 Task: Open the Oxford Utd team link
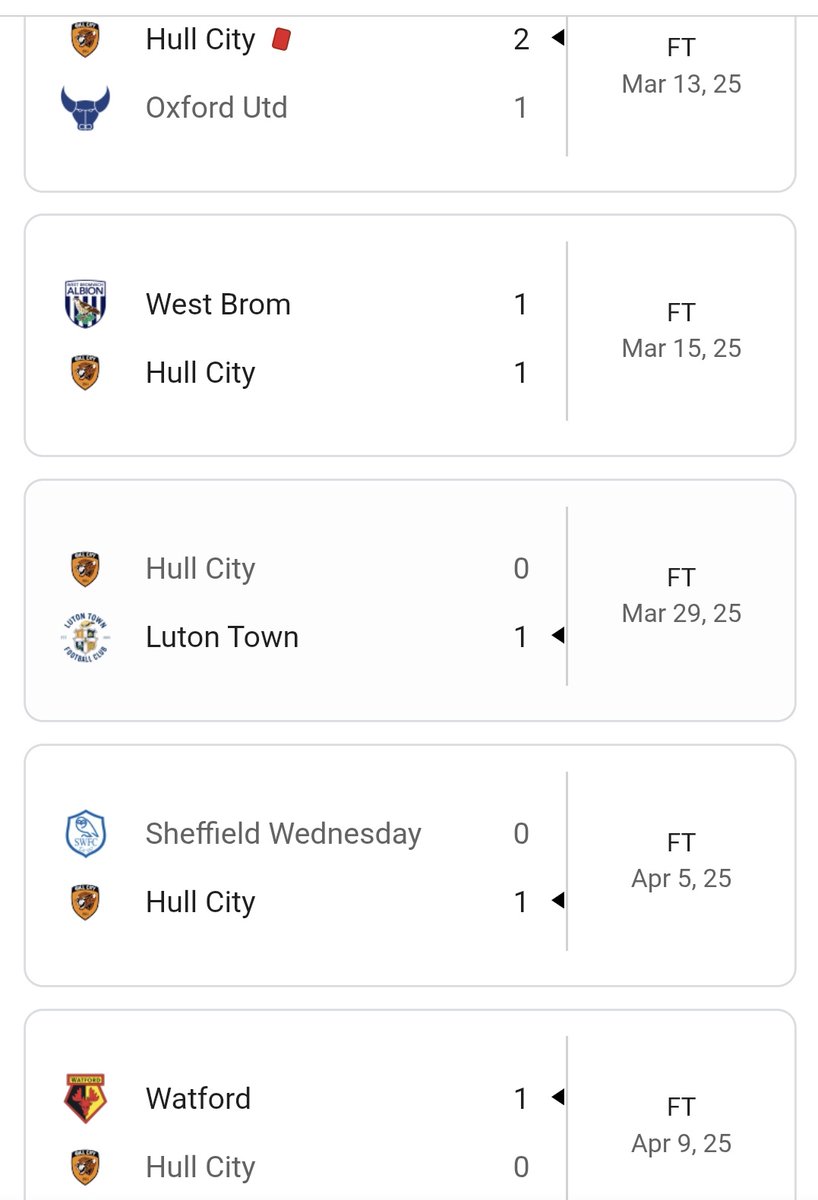[x=216, y=107]
